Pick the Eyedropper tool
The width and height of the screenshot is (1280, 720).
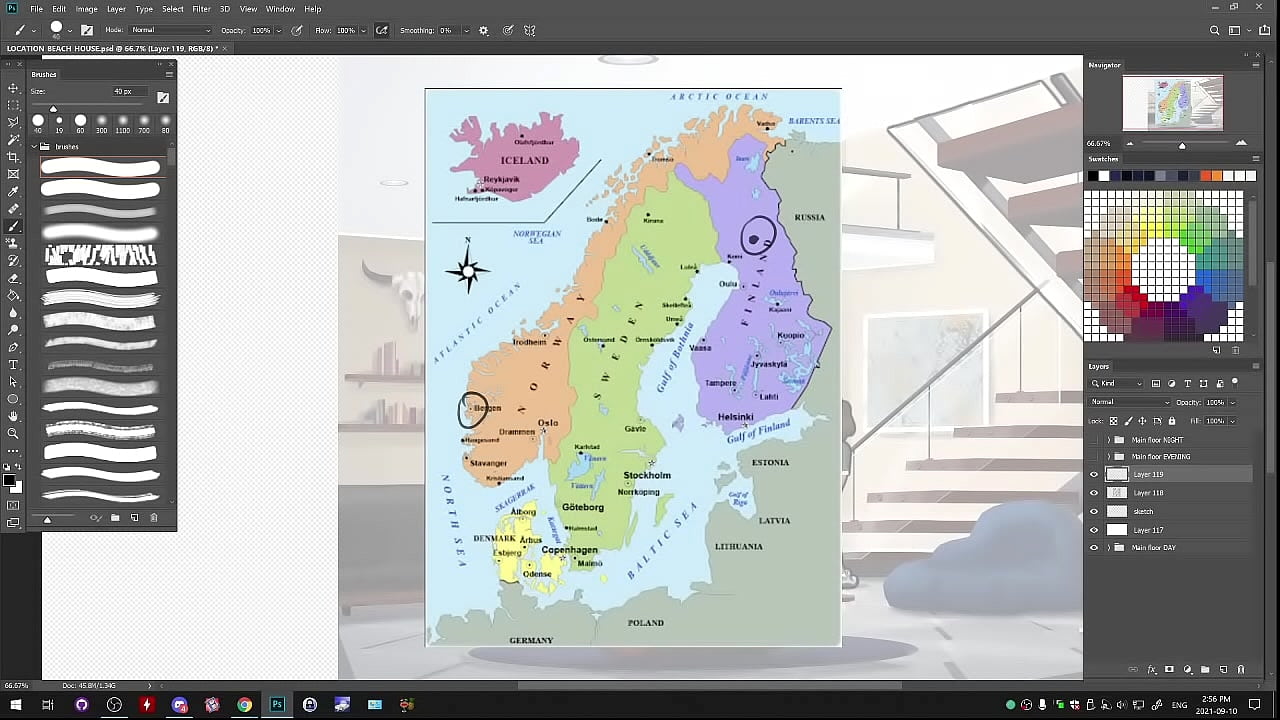(x=13, y=191)
